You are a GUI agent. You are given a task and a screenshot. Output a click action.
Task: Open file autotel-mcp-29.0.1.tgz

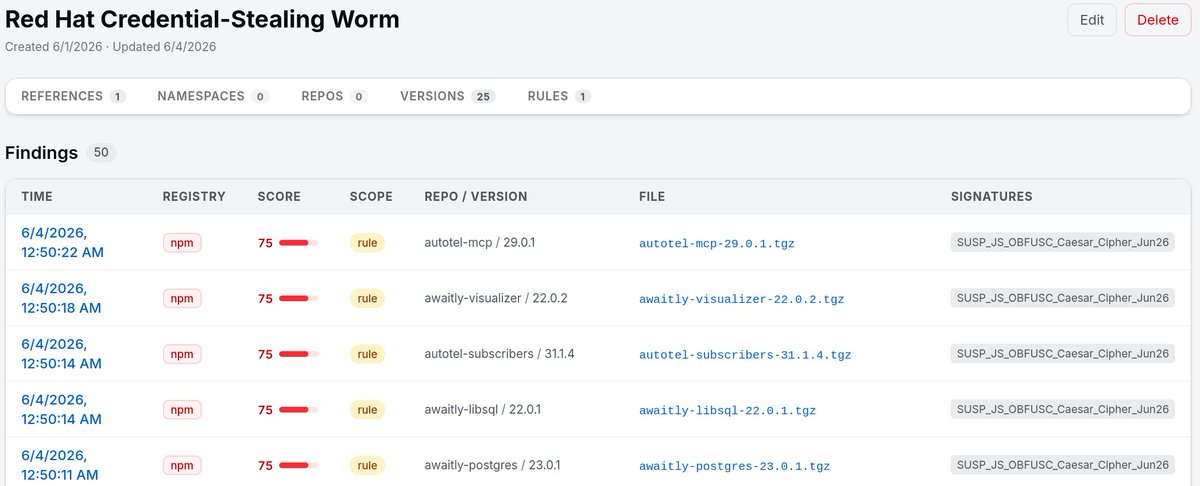717,243
